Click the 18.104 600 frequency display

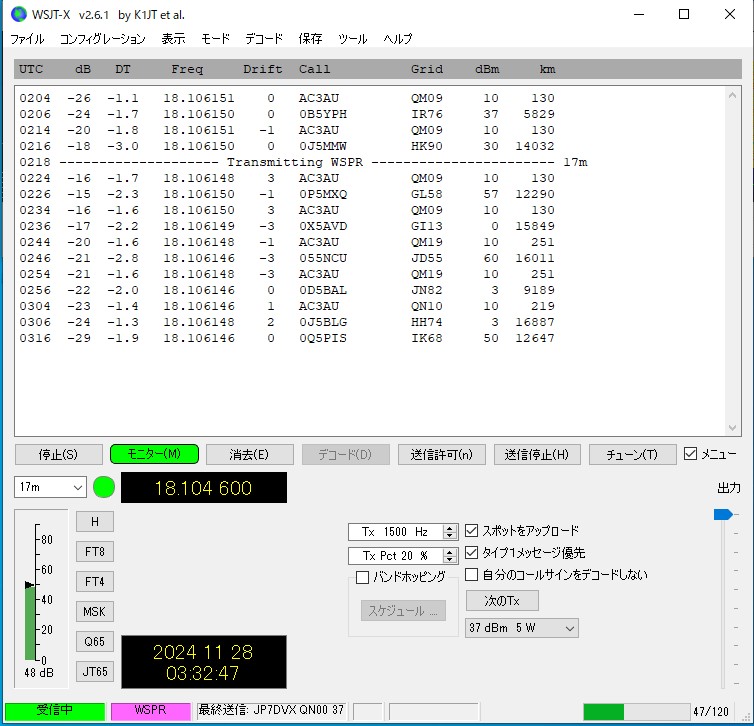point(204,488)
